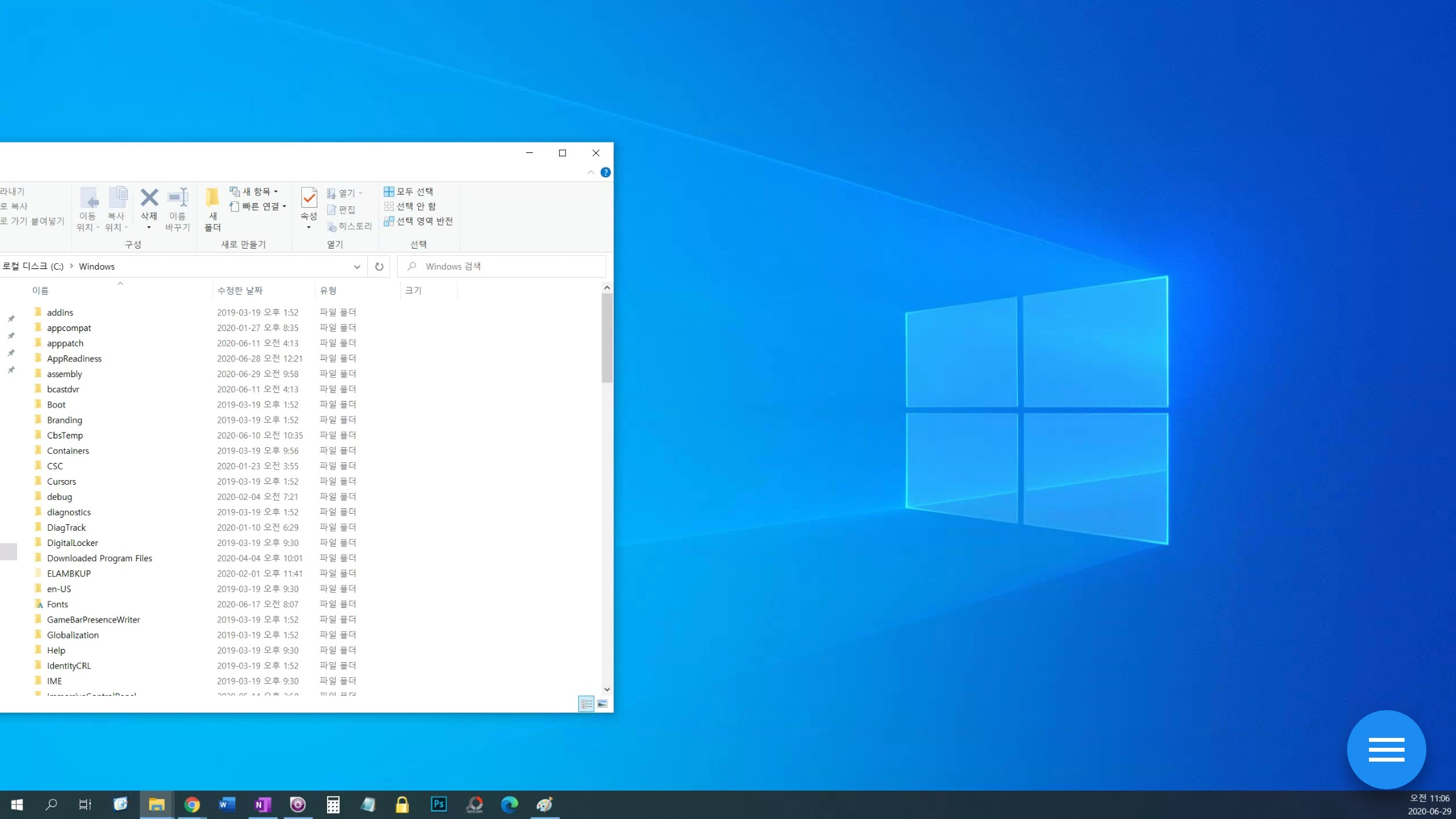Collapse the ribbon with the chevron arrow
Viewport: 1456px width, 819px height.
tap(591, 172)
